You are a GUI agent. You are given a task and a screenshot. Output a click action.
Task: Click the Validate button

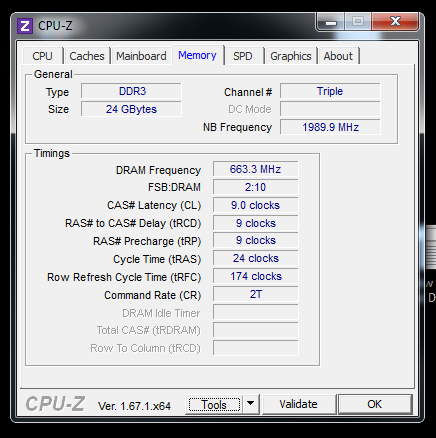click(x=299, y=404)
